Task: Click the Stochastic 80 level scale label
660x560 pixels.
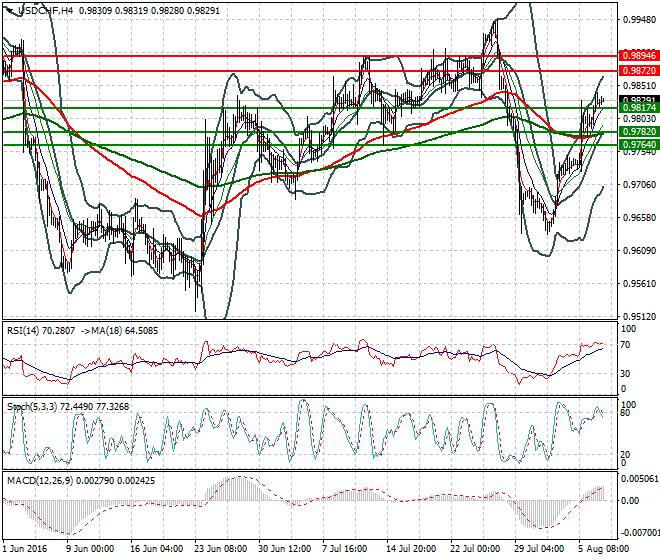Action: point(625,413)
